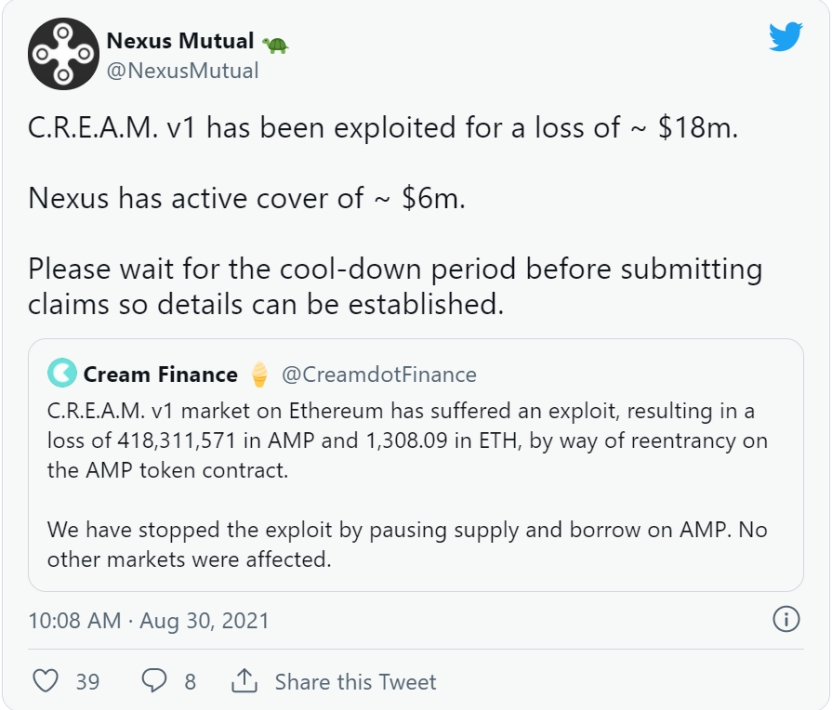Click the share arrow icon
The height and width of the screenshot is (710, 832).
[x=244, y=682]
